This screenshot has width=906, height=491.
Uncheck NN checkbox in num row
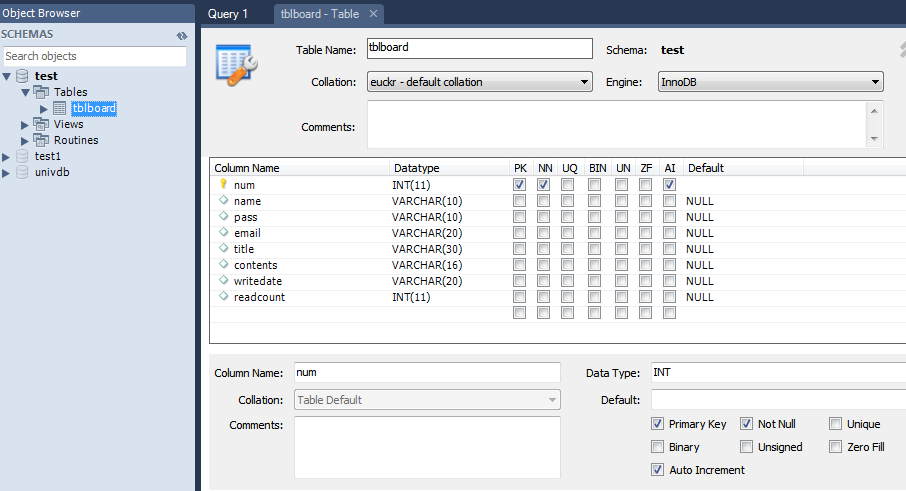[x=543, y=185]
